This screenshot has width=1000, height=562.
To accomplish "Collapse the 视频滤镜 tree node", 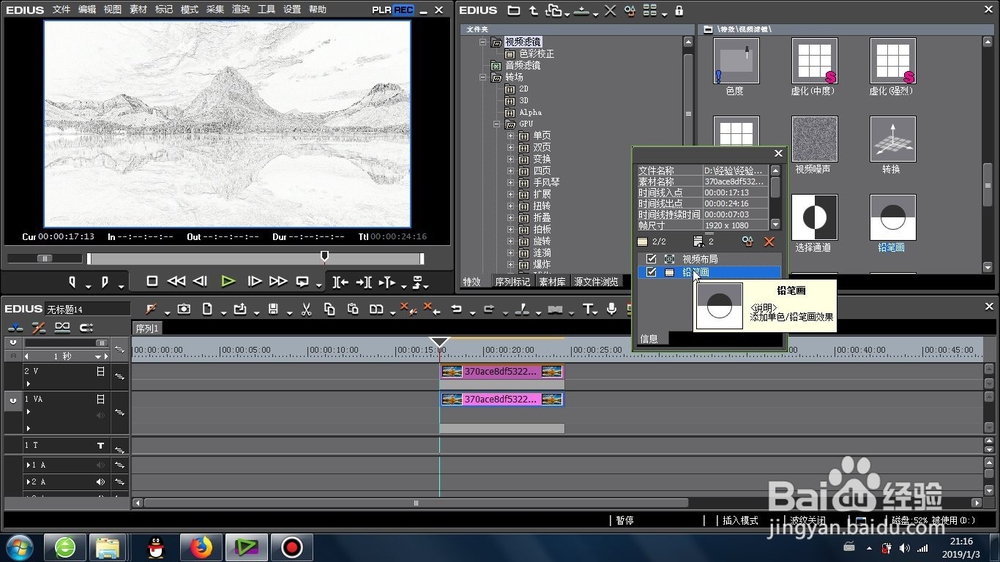I will (483, 42).
